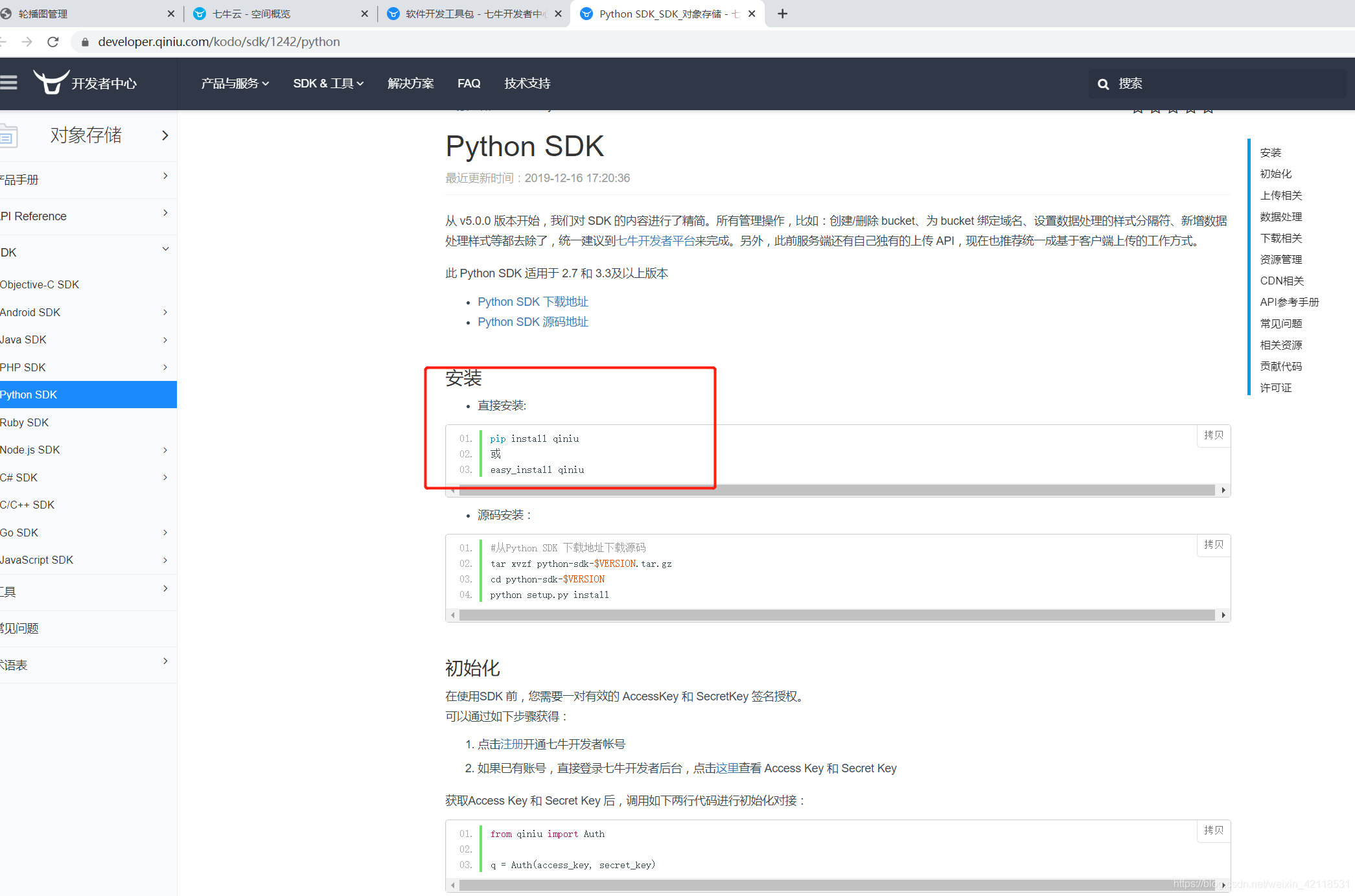The height and width of the screenshot is (896, 1355).
Task: Click the 搜索 input field
Action: (x=1218, y=84)
